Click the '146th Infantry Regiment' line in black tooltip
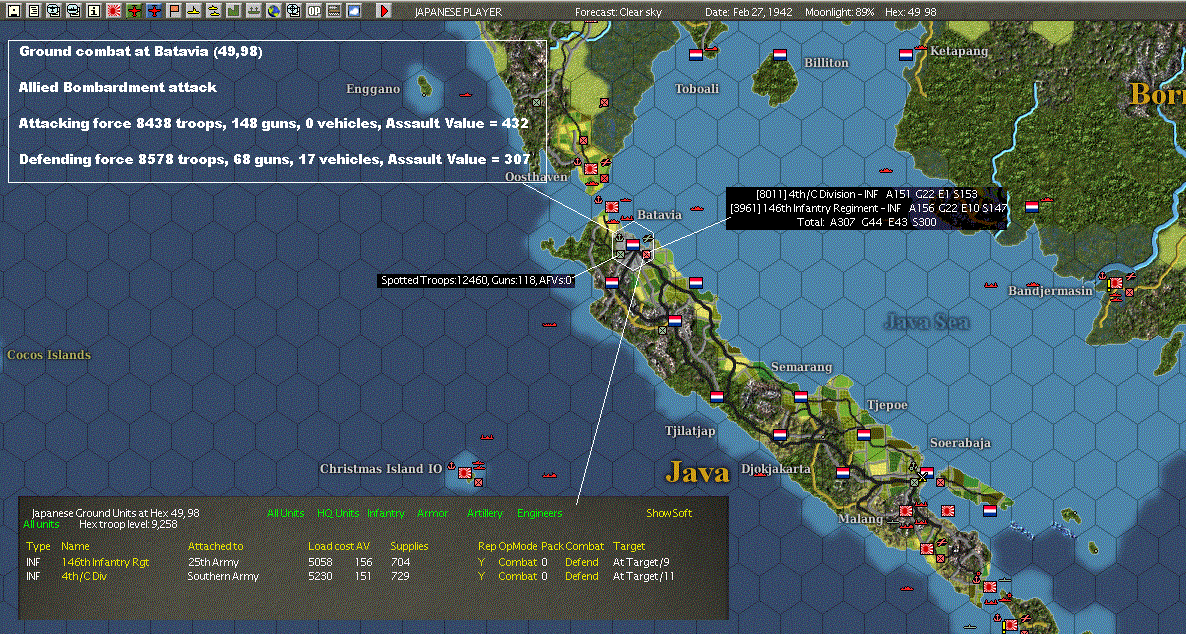 pyautogui.click(x=868, y=208)
